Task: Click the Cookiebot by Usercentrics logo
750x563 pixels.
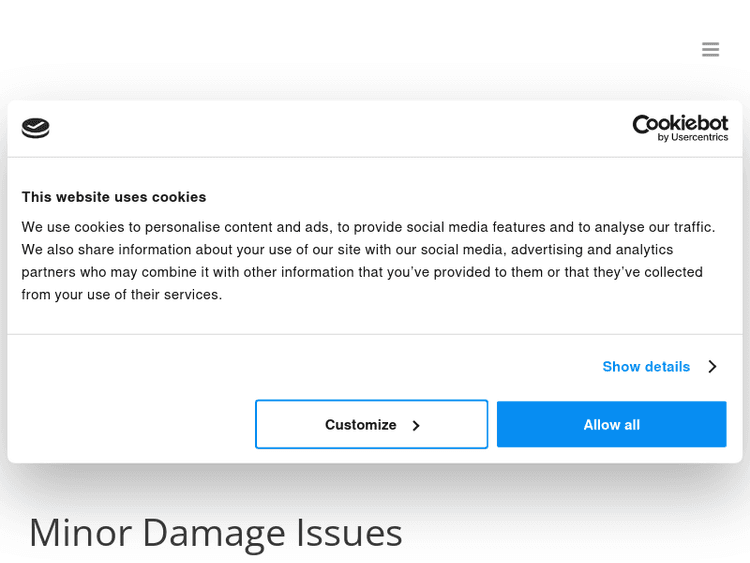Action: coord(680,128)
